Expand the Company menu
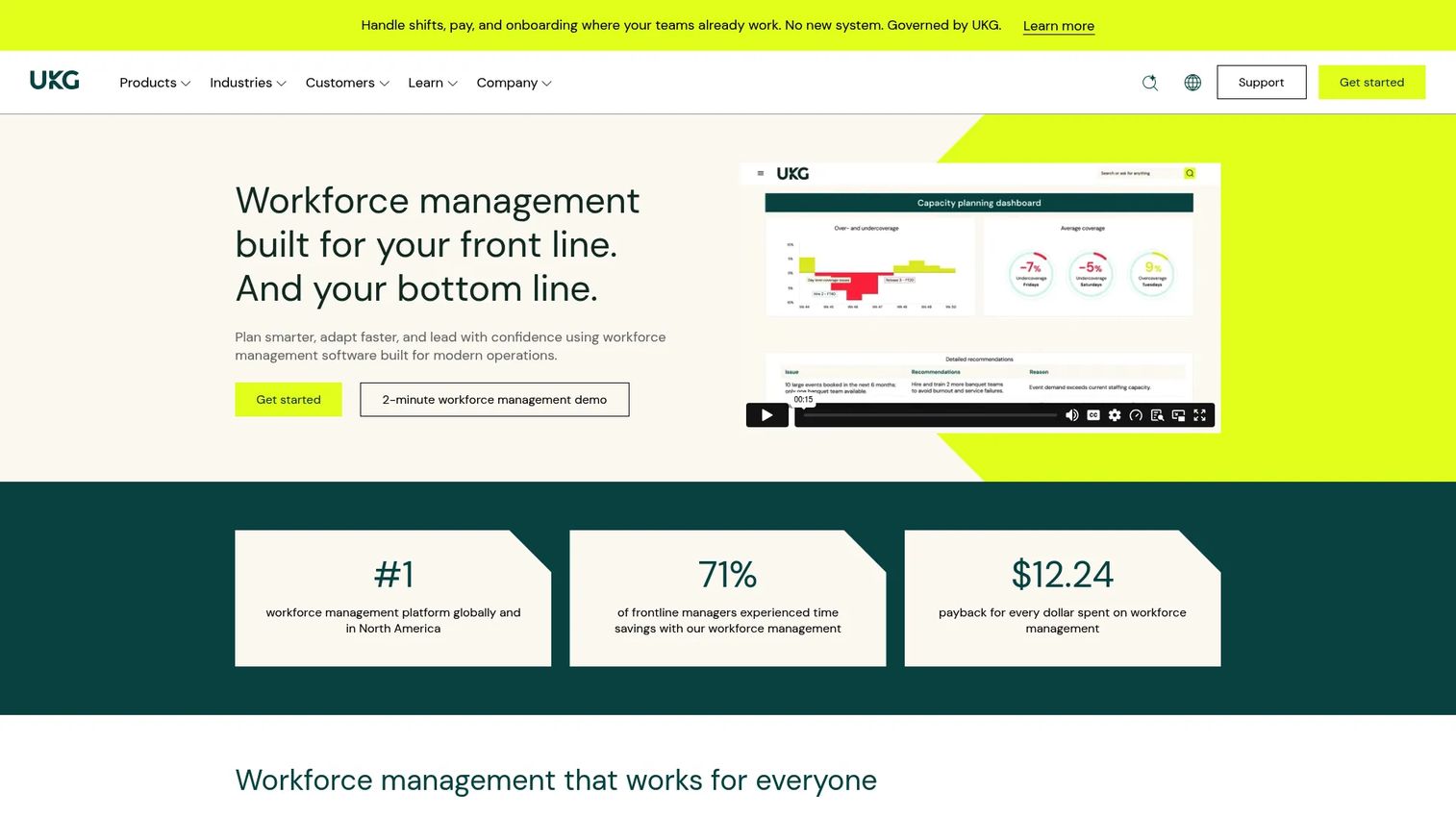Viewport: 1456px width, 818px height. [515, 83]
